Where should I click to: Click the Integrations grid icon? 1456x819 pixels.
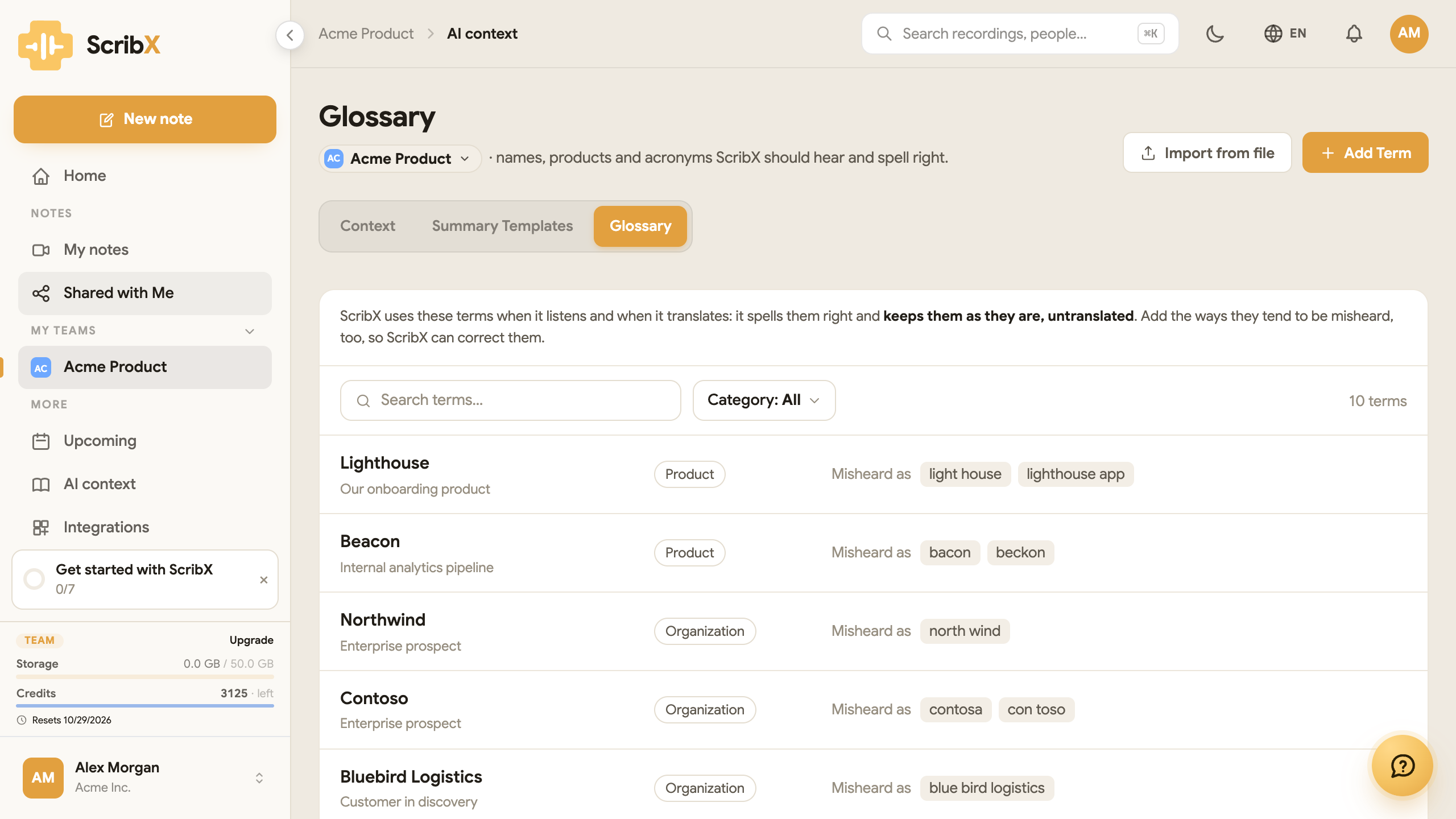41,527
